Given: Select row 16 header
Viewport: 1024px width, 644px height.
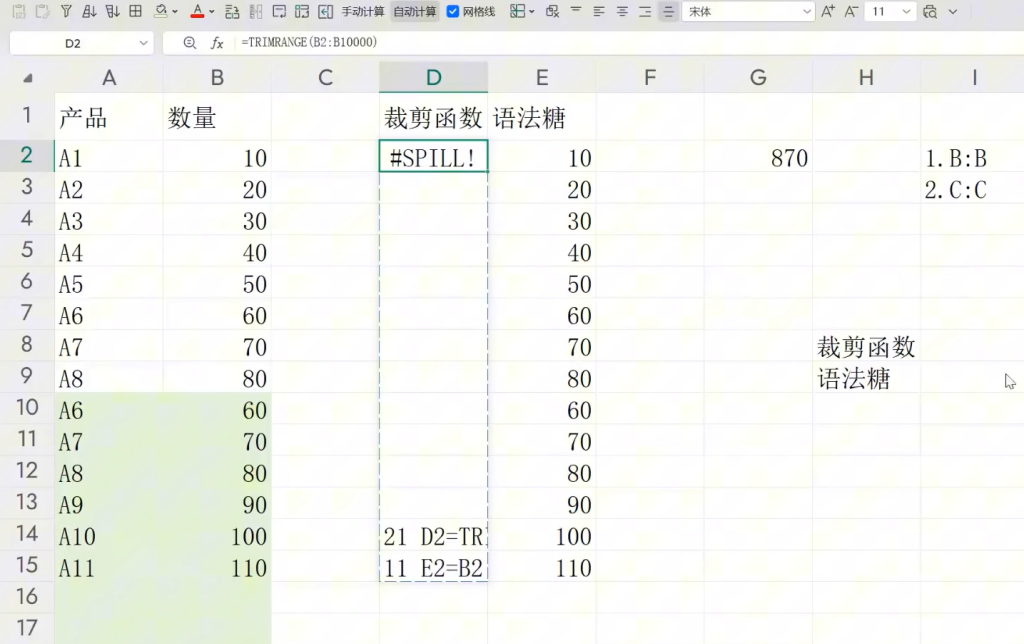Looking at the screenshot, I should [x=27, y=596].
